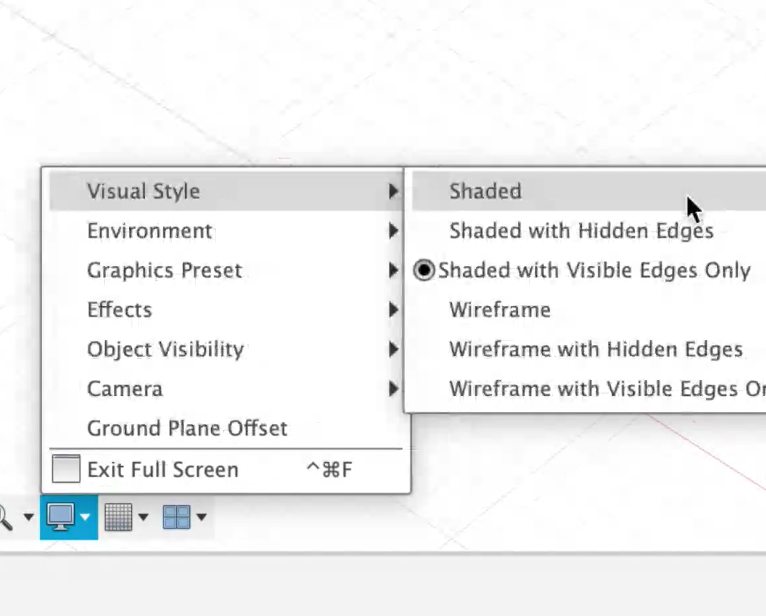The height and width of the screenshot is (616, 766).
Task: Open the Display Settings monitor icon
Action: click(x=60, y=517)
